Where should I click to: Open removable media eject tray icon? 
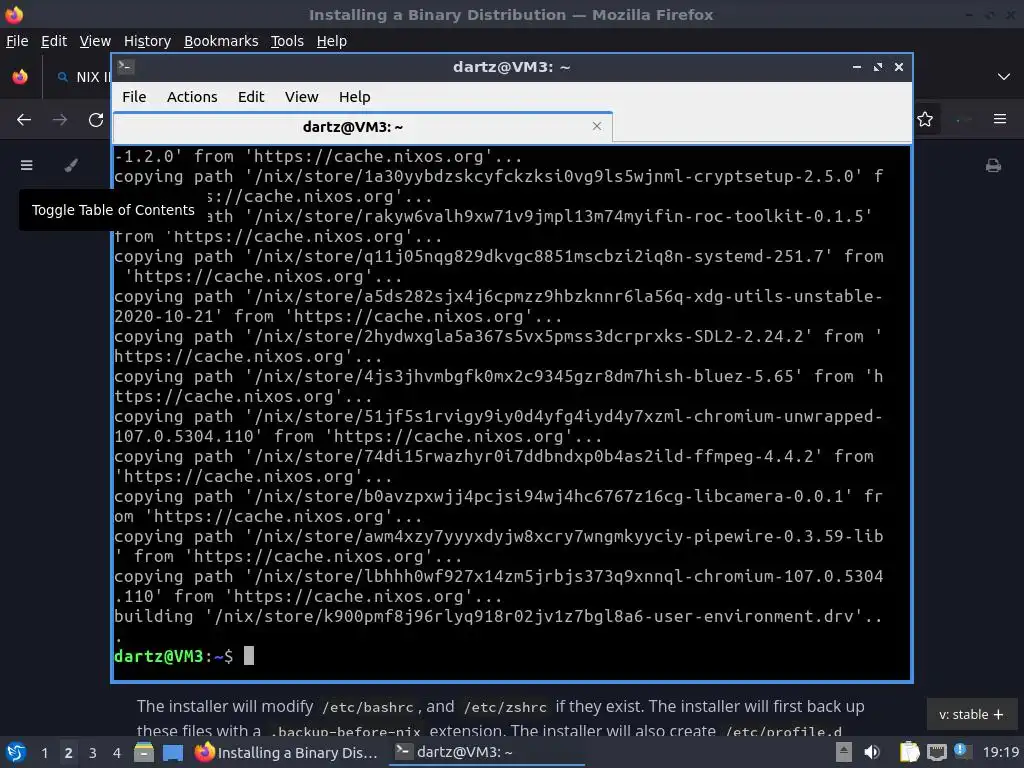[x=844, y=752]
